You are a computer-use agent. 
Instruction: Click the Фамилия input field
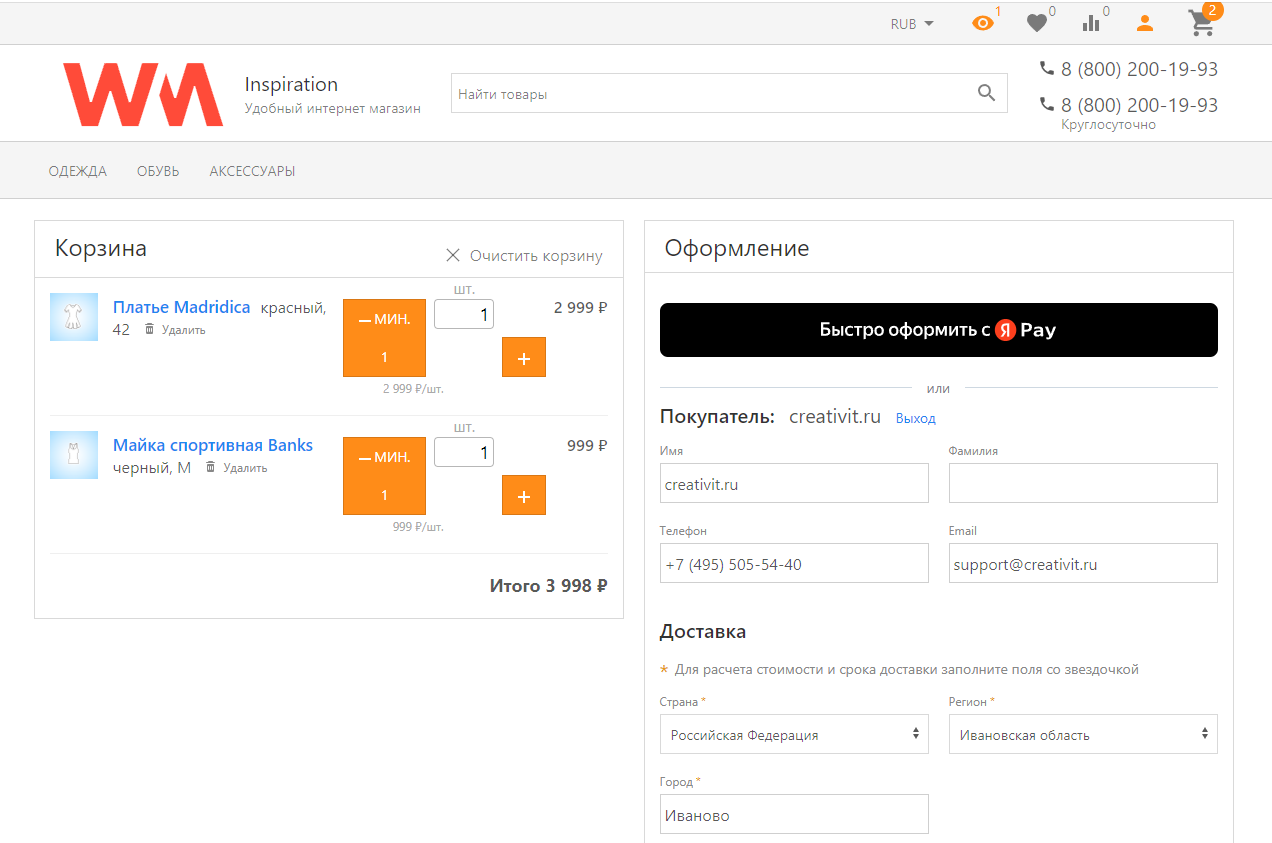(x=1083, y=483)
